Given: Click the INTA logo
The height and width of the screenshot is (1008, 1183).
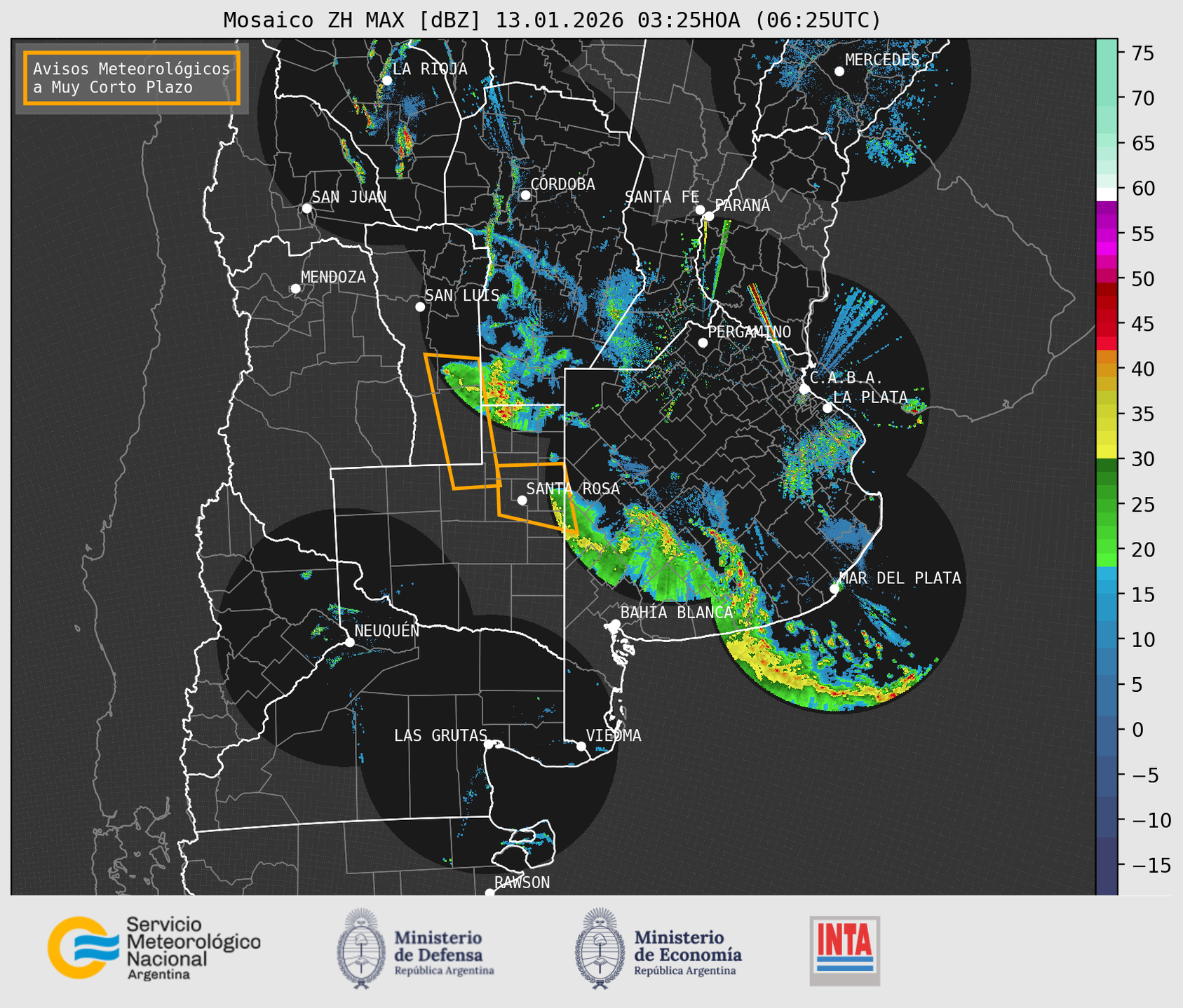Looking at the screenshot, I should click(844, 951).
